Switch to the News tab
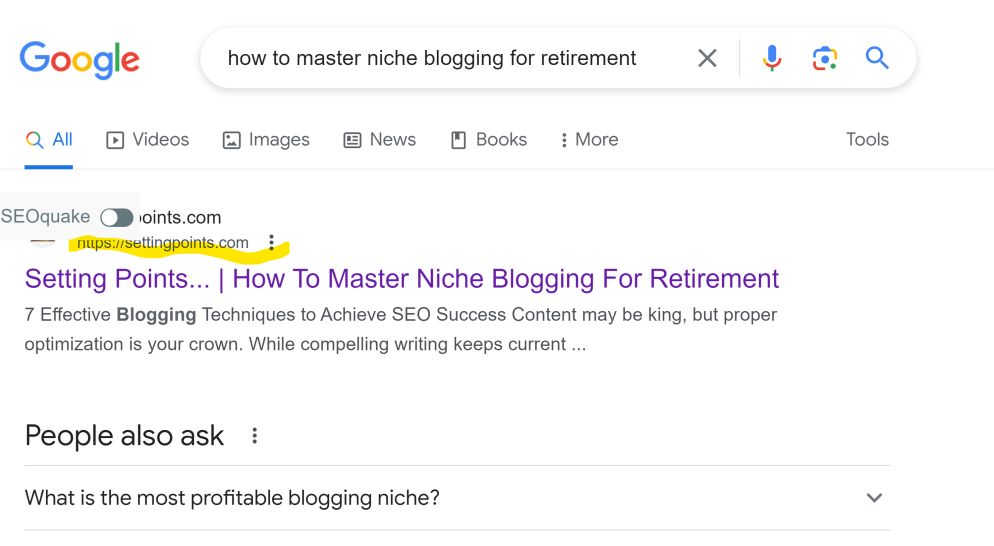994x546 pixels. point(380,140)
